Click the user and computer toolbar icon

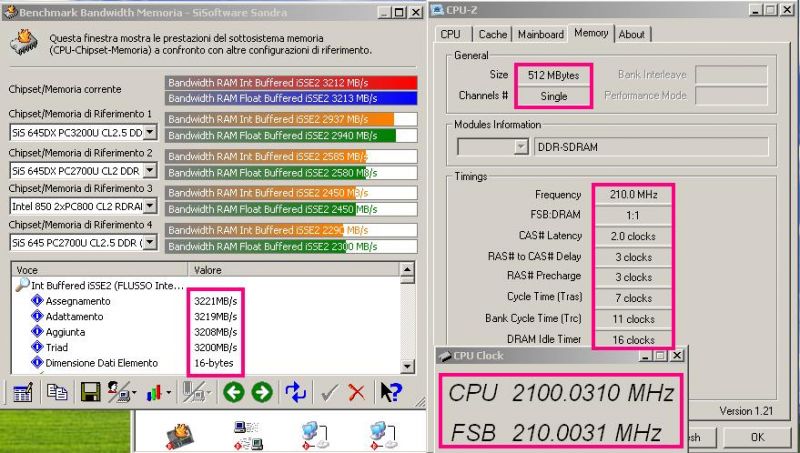[x=118, y=392]
